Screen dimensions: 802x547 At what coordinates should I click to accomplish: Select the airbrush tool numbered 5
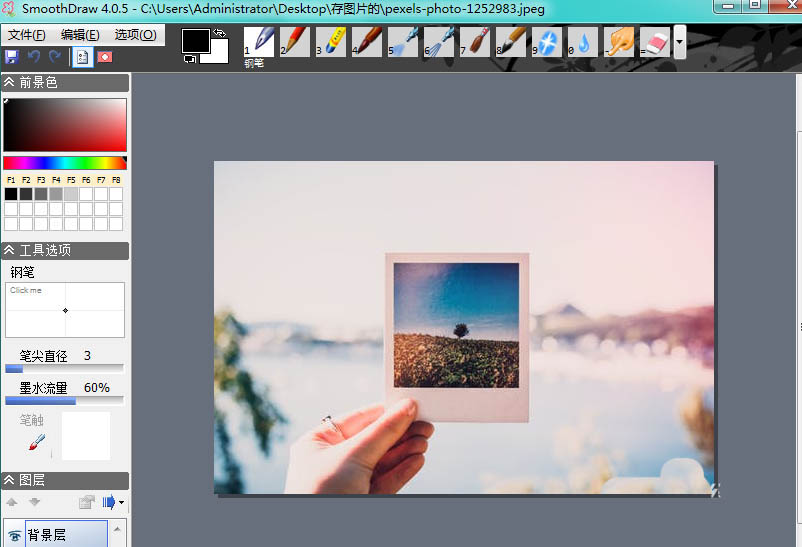(403, 41)
